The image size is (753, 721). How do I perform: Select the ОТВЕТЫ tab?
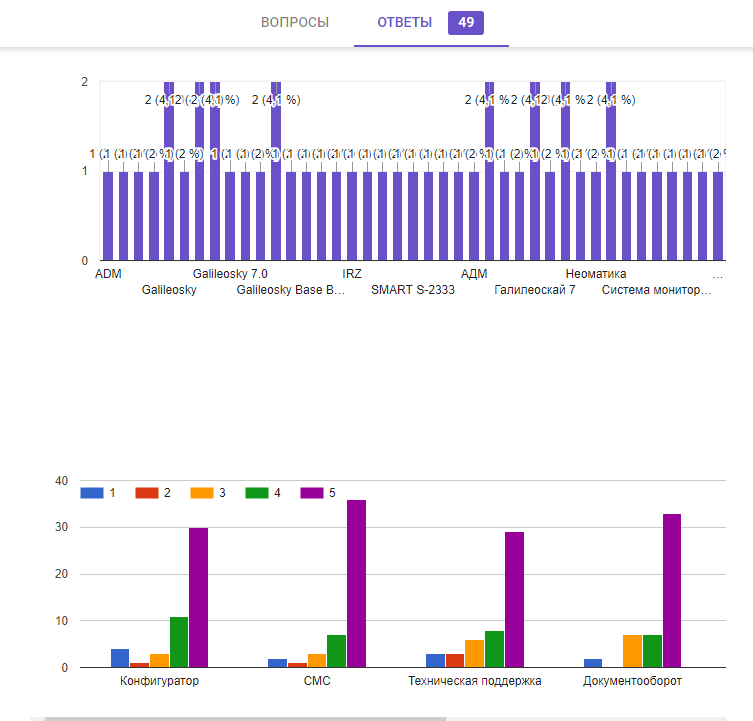pos(404,23)
